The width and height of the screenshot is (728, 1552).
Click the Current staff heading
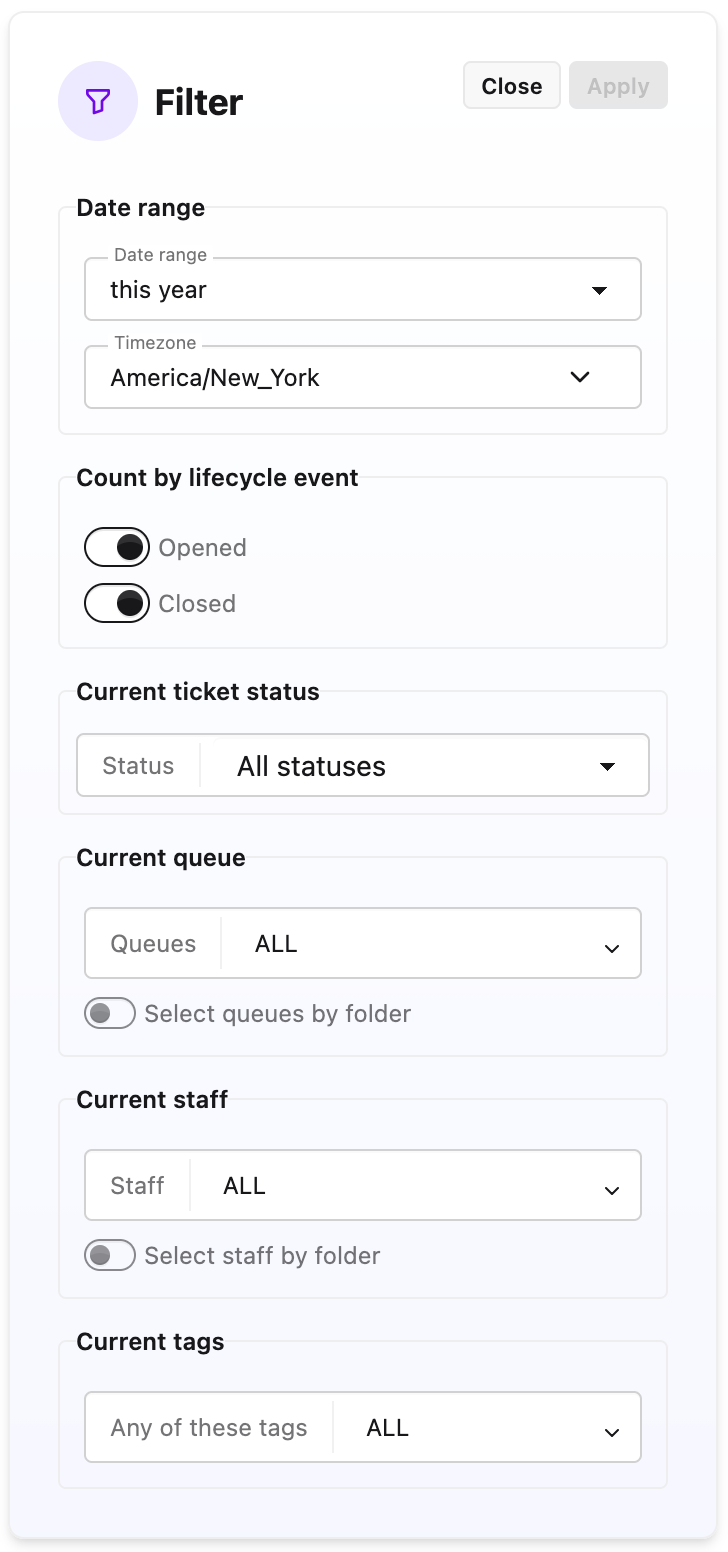click(152, 1100)
